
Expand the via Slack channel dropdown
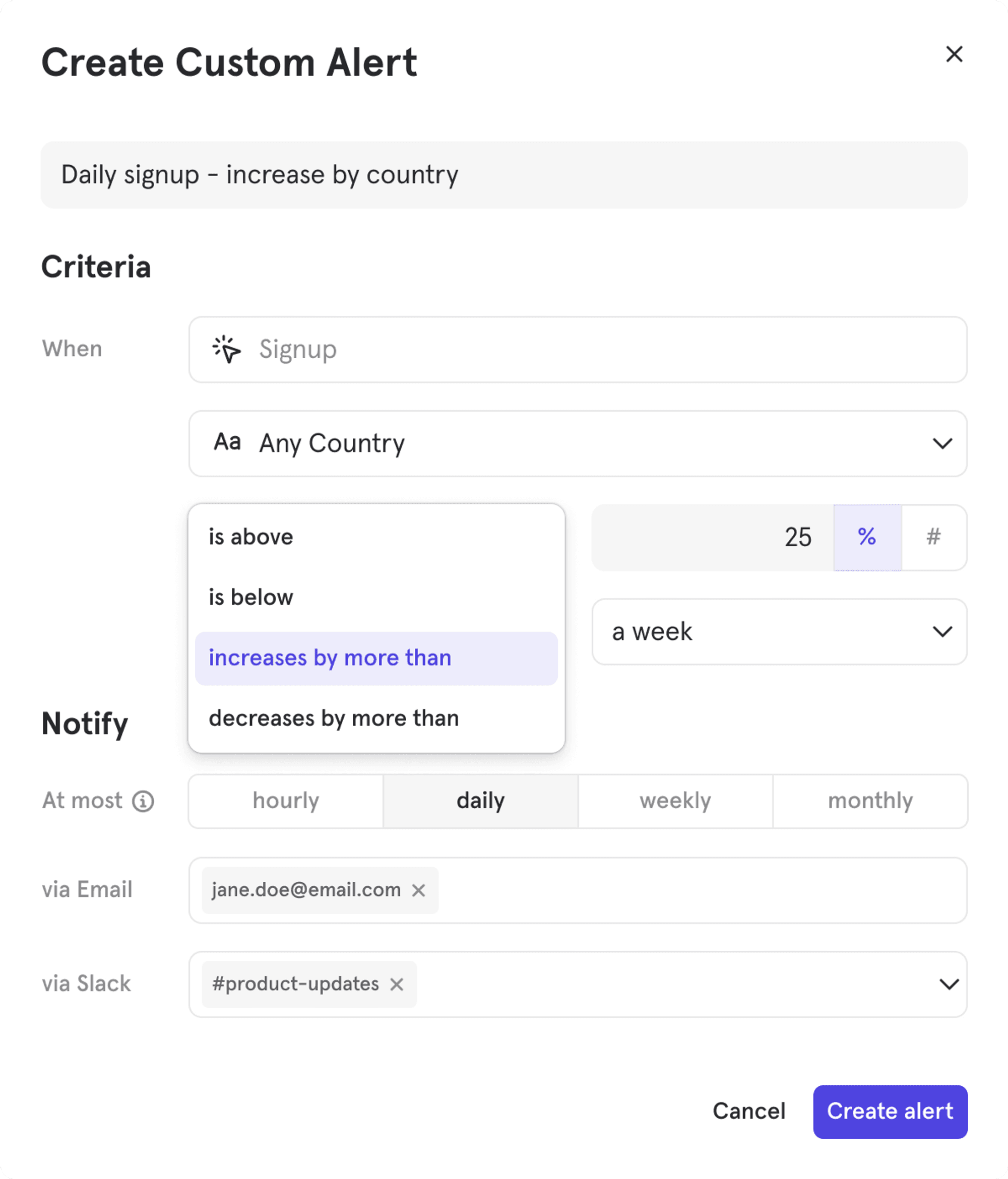[x=948, y=985]
